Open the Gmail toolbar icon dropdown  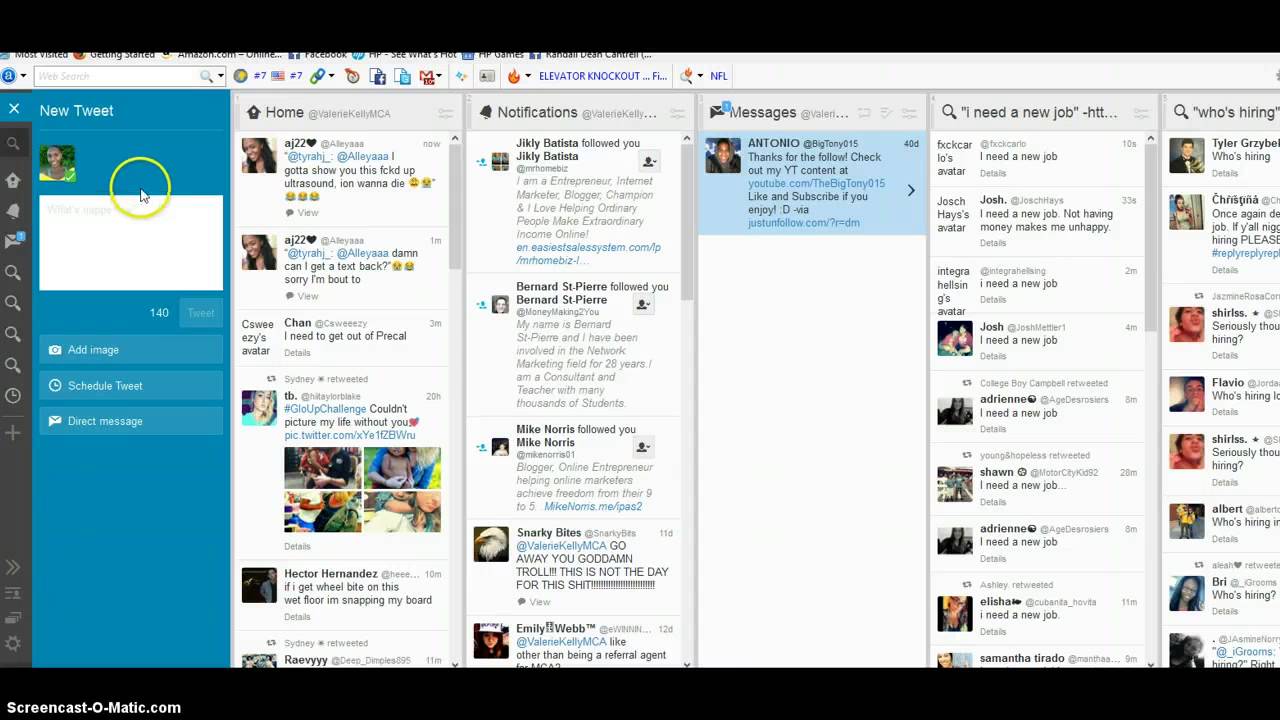(x=438, y=76)
